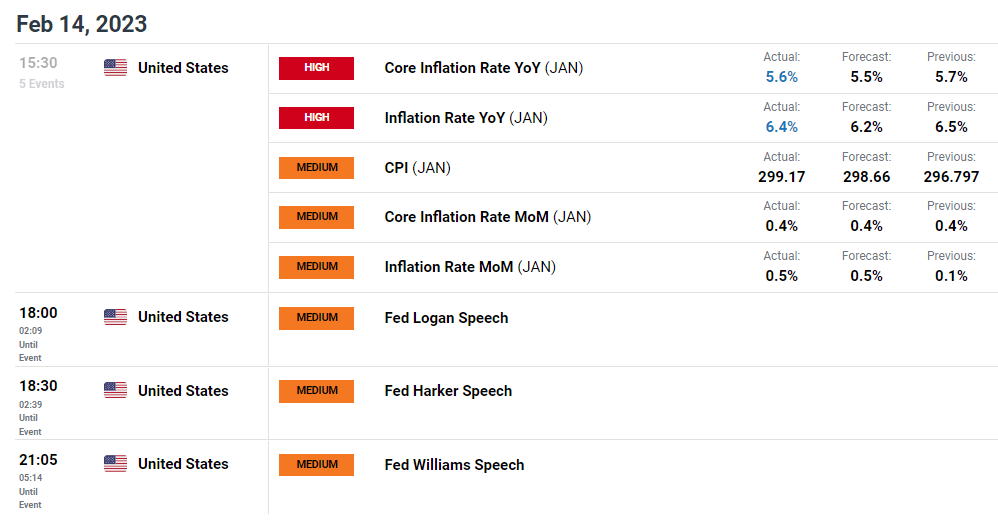Image resolution: width=998 pixels, height=521 pixels.
Task: Open the Fed Harker Speech event
Action: 448,391
